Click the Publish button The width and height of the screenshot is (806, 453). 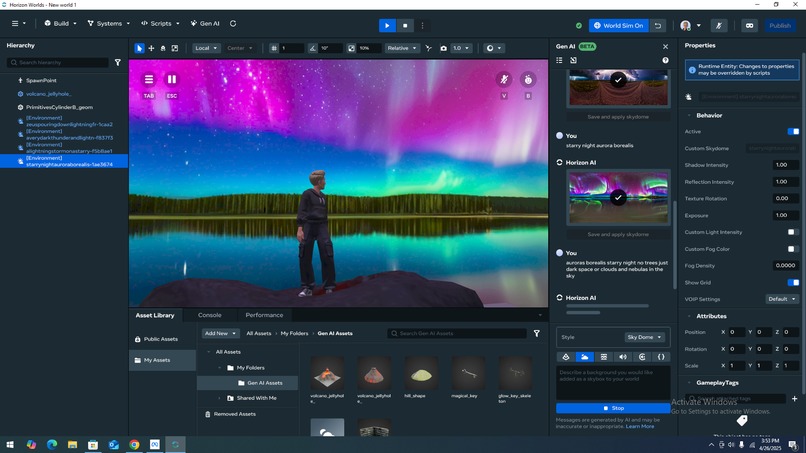pos(780,25)
